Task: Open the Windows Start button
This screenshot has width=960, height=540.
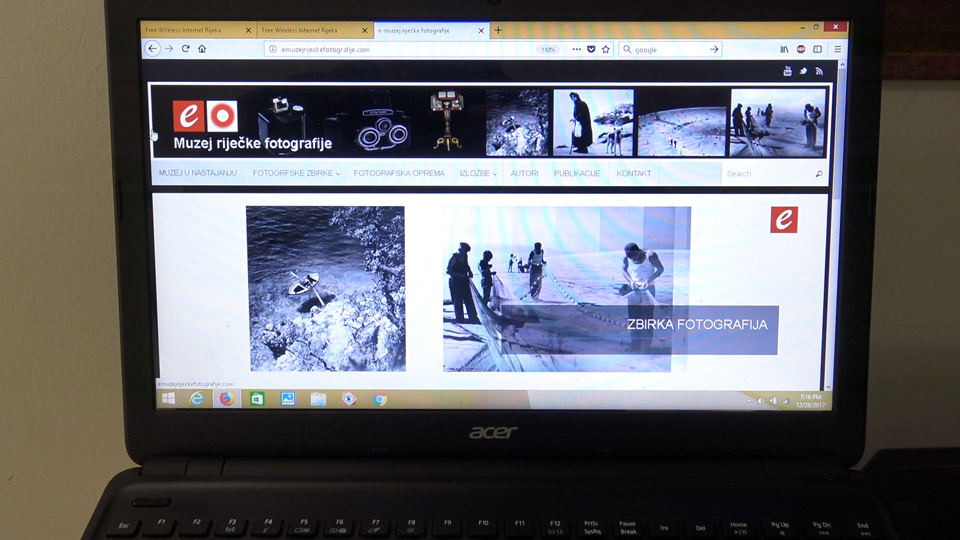Action: tap(167, 399)
